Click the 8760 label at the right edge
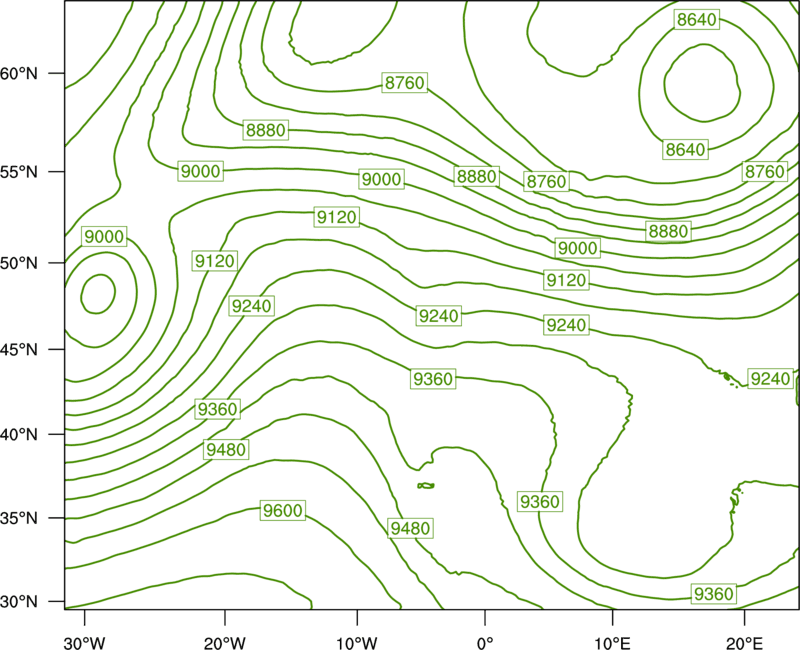This screenshot has width=800, height=650. click(x=764, y=171)
